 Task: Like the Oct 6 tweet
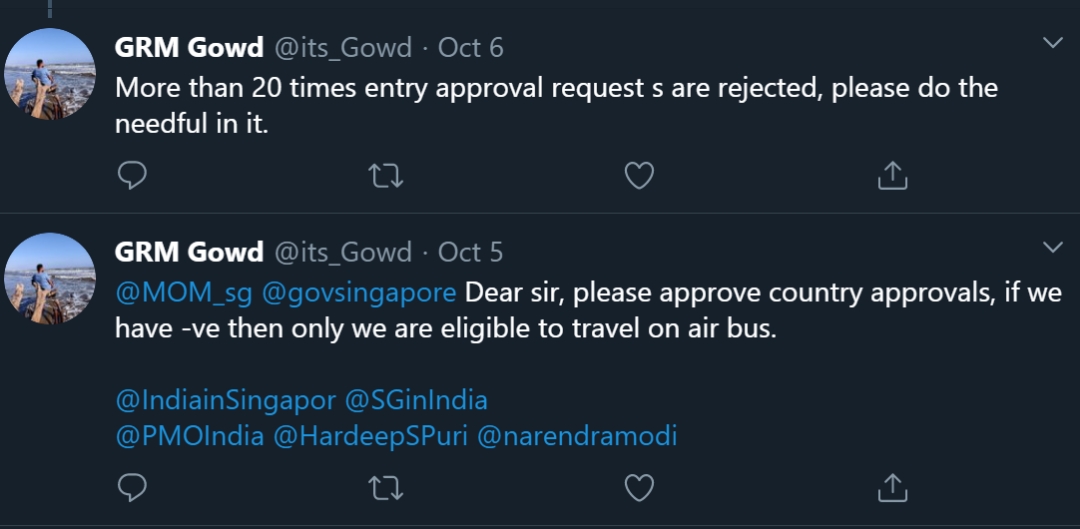pyautogui.click(x=639, y=176)
